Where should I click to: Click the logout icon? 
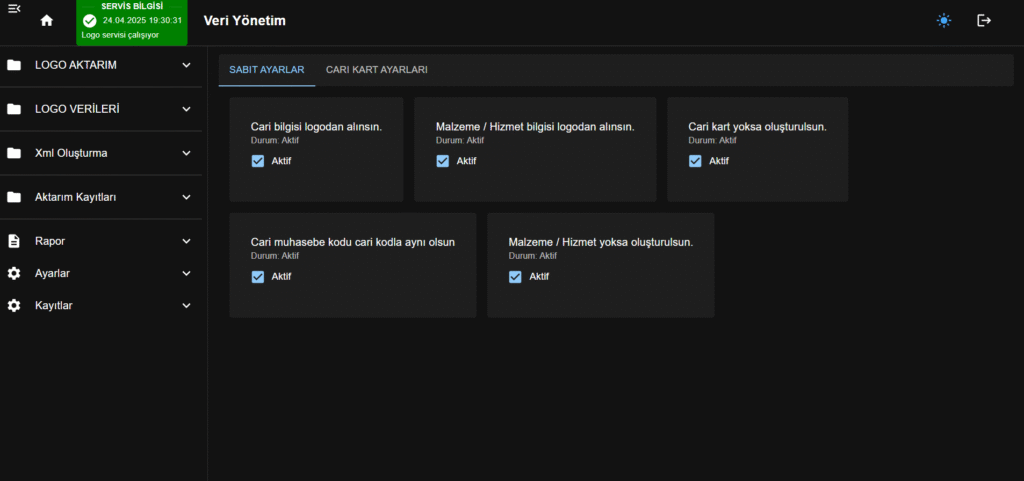[984, 21]
